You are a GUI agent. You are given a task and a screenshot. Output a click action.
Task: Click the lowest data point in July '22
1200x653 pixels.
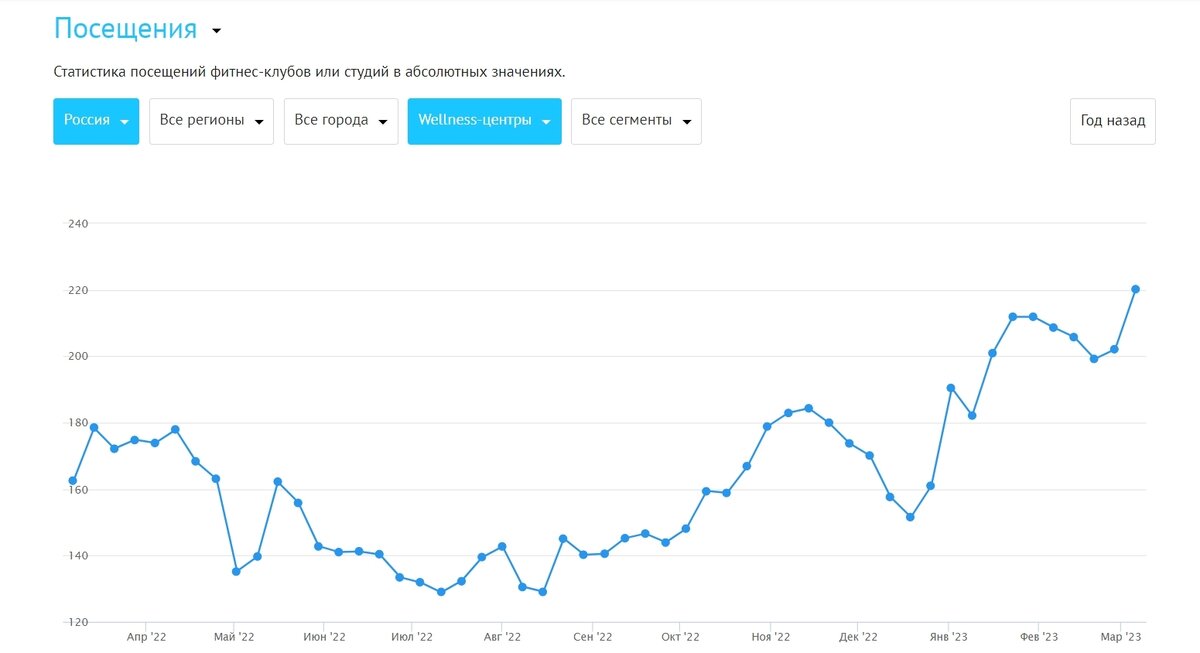(x=441, y=592)
